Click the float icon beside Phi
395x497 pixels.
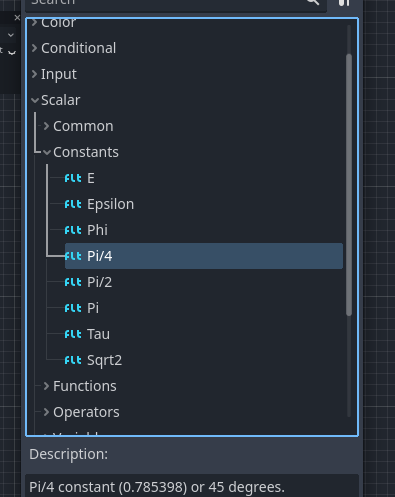tap(73, 230)
